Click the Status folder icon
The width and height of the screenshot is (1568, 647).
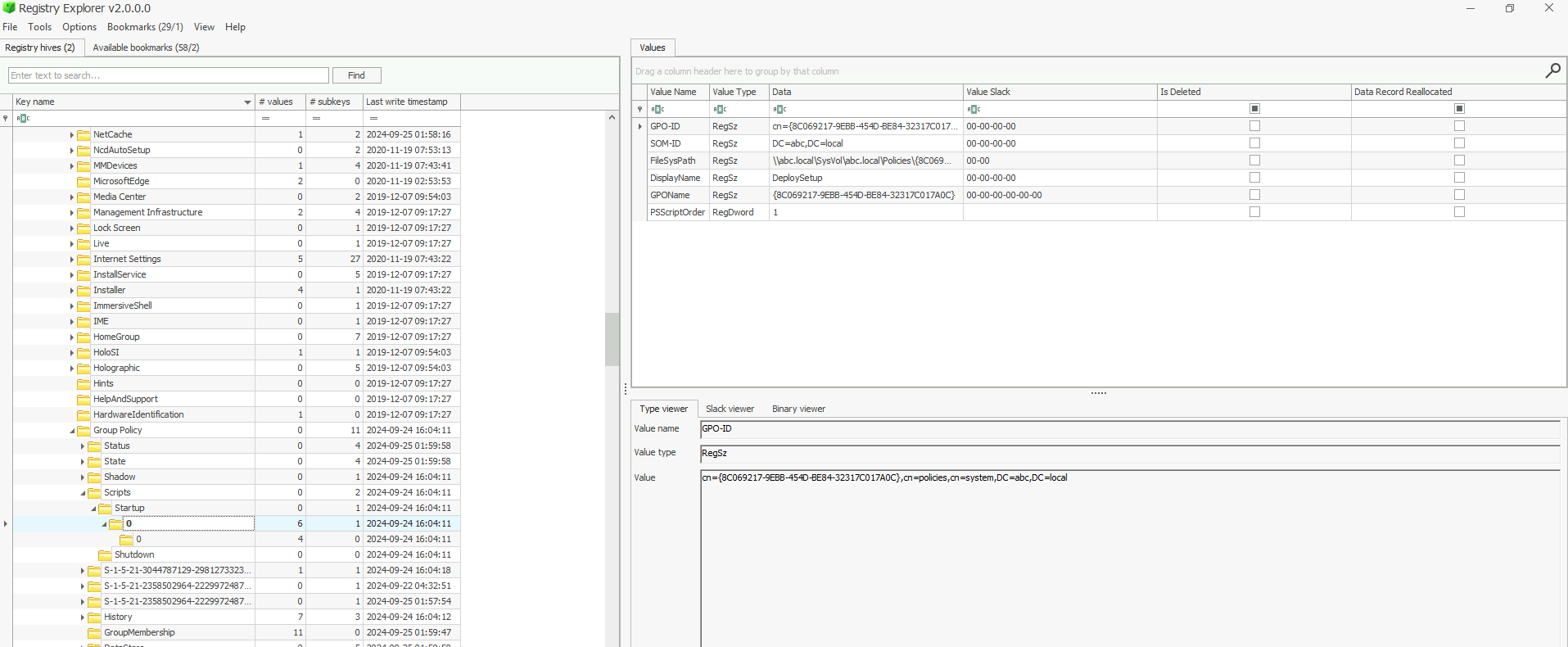pyautogui.click(x=94, y=446)
